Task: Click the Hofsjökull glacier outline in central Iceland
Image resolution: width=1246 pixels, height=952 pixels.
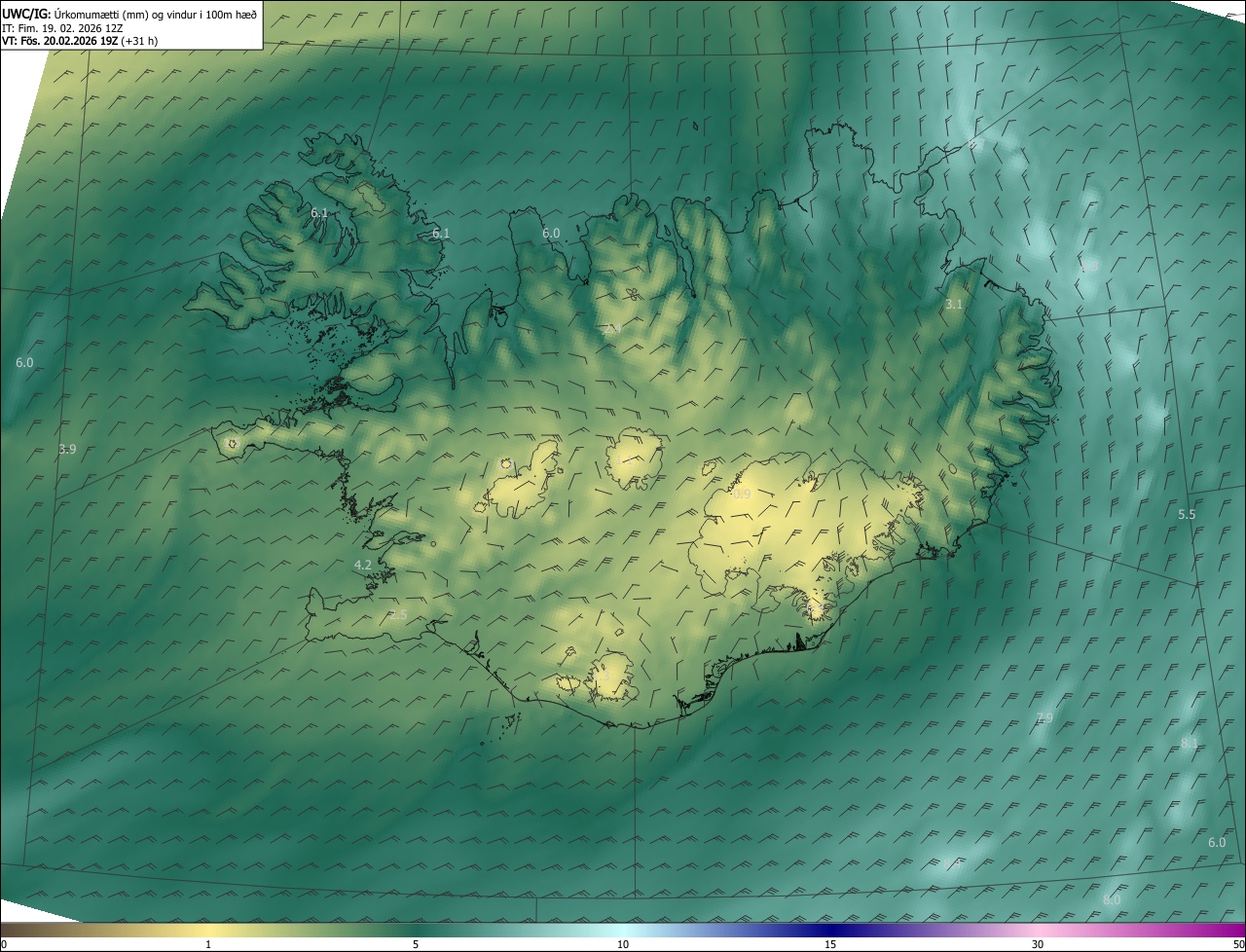Action: pyautogui.click(x=634, y=458)
